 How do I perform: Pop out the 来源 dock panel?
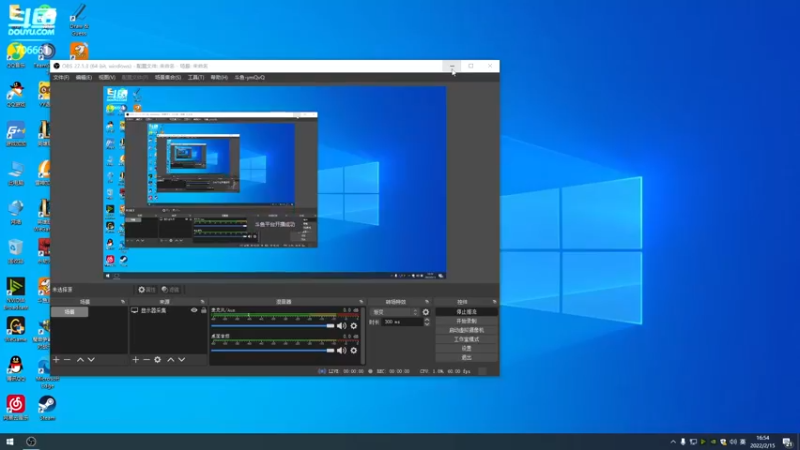(x=203, y=302)
